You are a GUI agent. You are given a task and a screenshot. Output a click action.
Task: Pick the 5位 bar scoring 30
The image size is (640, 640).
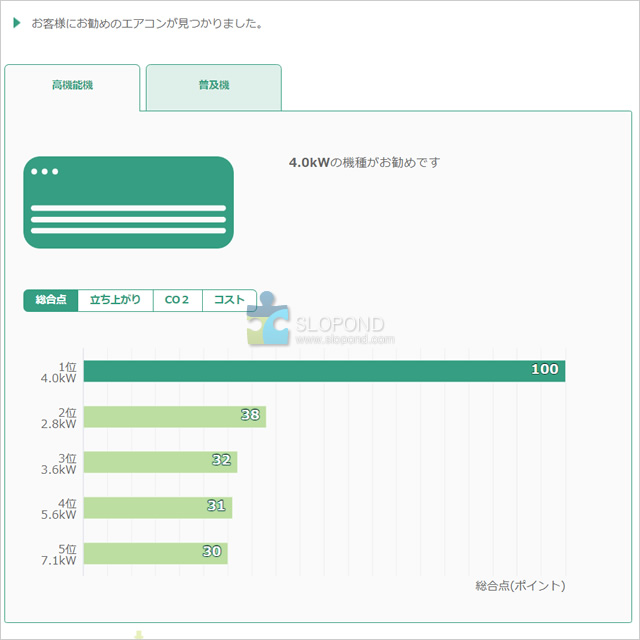click(155, 553)
